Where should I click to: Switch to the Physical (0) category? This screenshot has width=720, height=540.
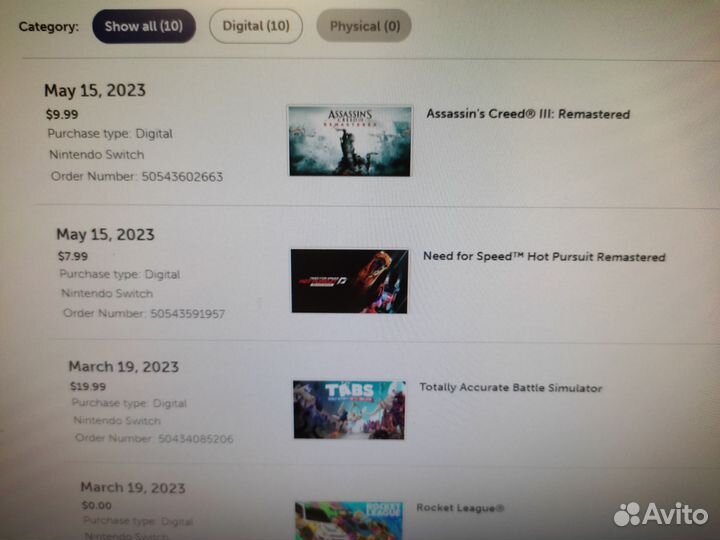tap(363, 26)
